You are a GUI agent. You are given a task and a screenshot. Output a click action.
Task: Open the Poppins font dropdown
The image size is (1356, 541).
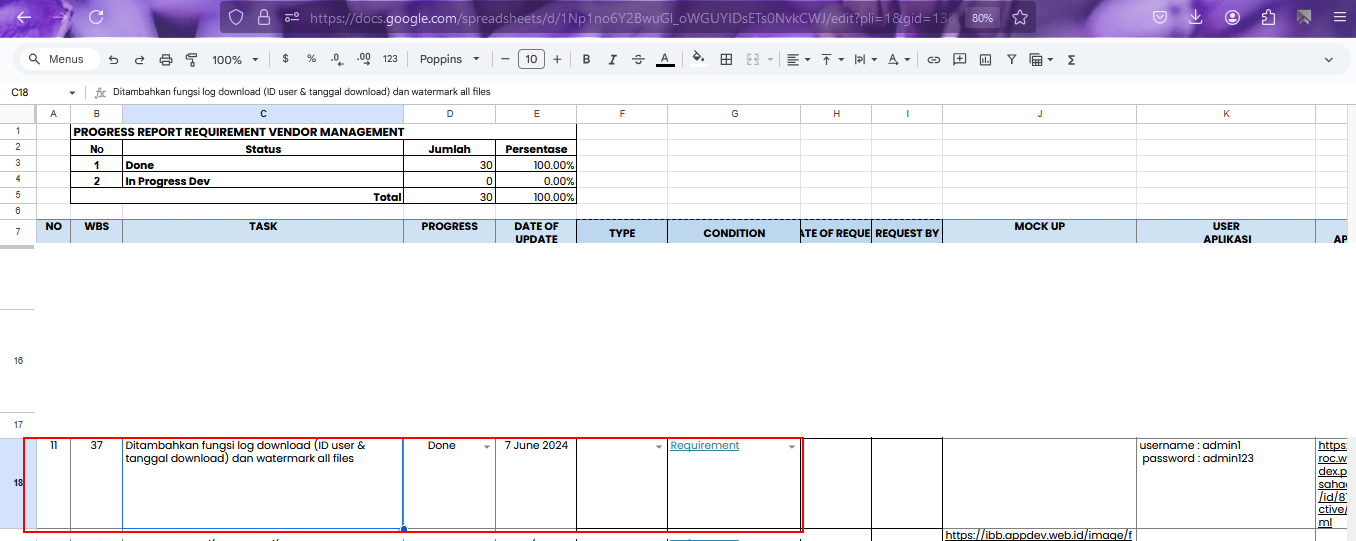(x=450, y=60)
